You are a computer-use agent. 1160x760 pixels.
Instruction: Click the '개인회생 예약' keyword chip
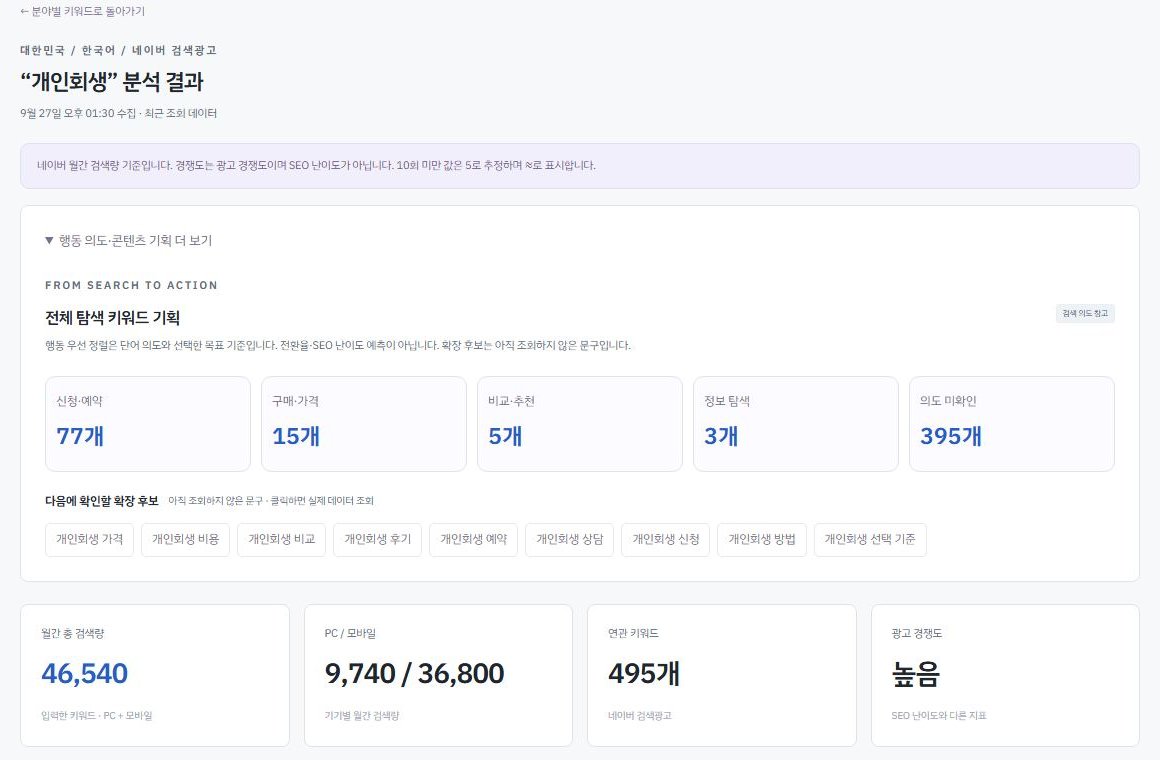pyautogui.click(x=473, y=539)
